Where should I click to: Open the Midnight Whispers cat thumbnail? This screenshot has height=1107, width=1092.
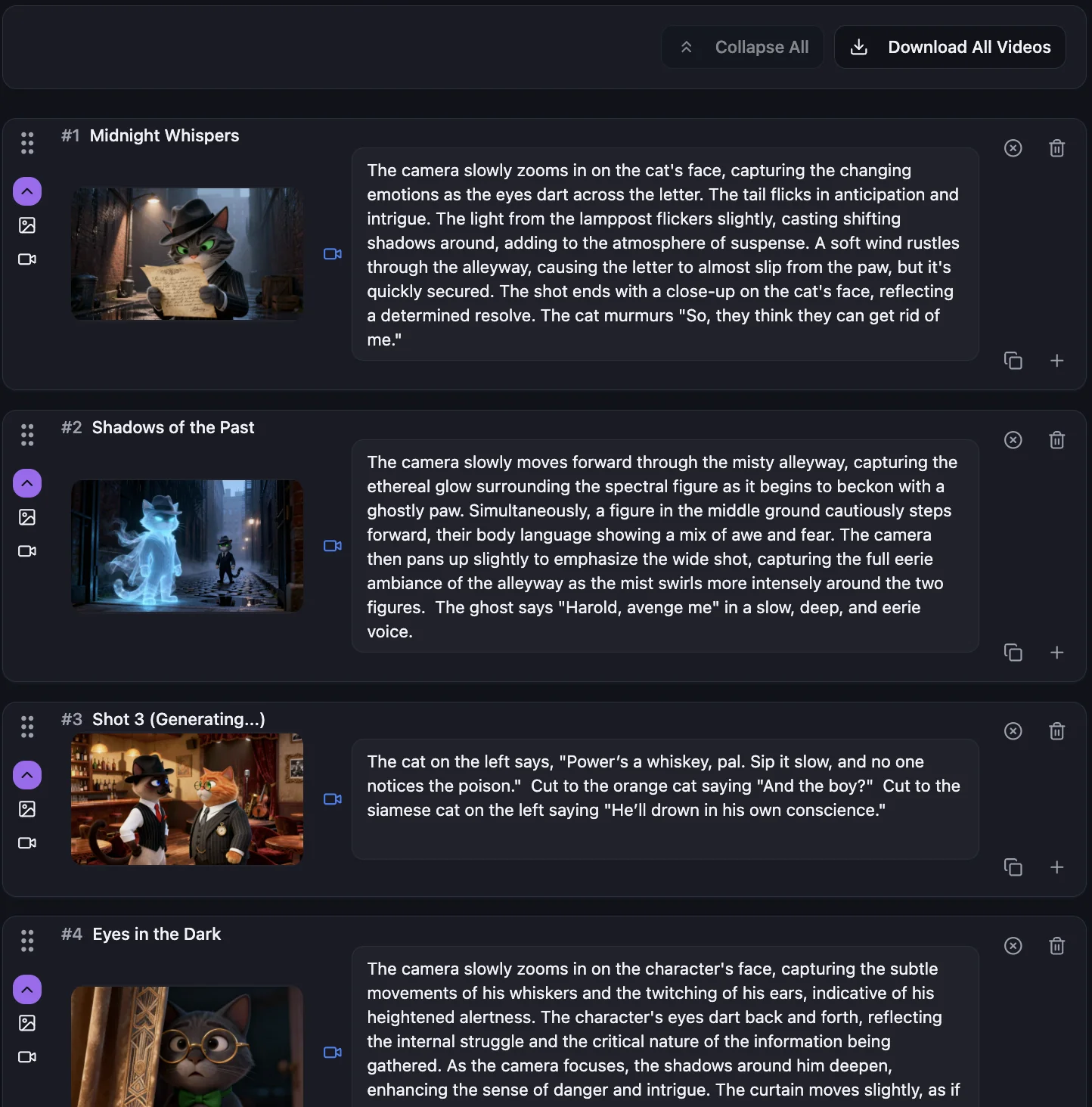[x=187, y=254]
